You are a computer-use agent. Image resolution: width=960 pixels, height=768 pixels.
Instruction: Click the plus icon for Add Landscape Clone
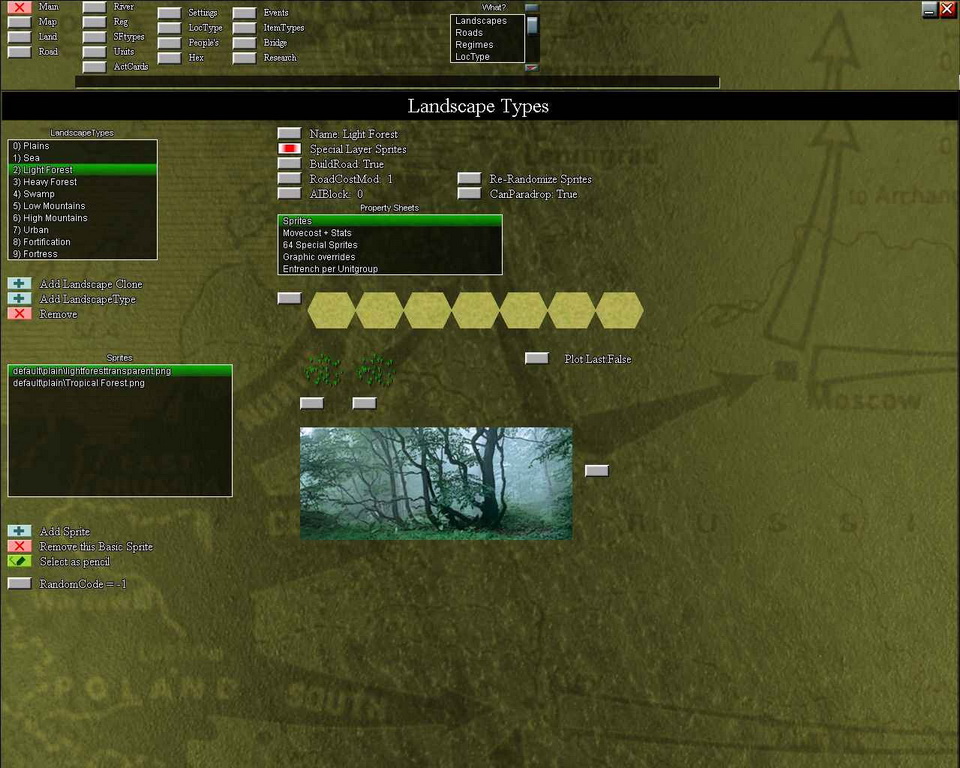(19, 284)
